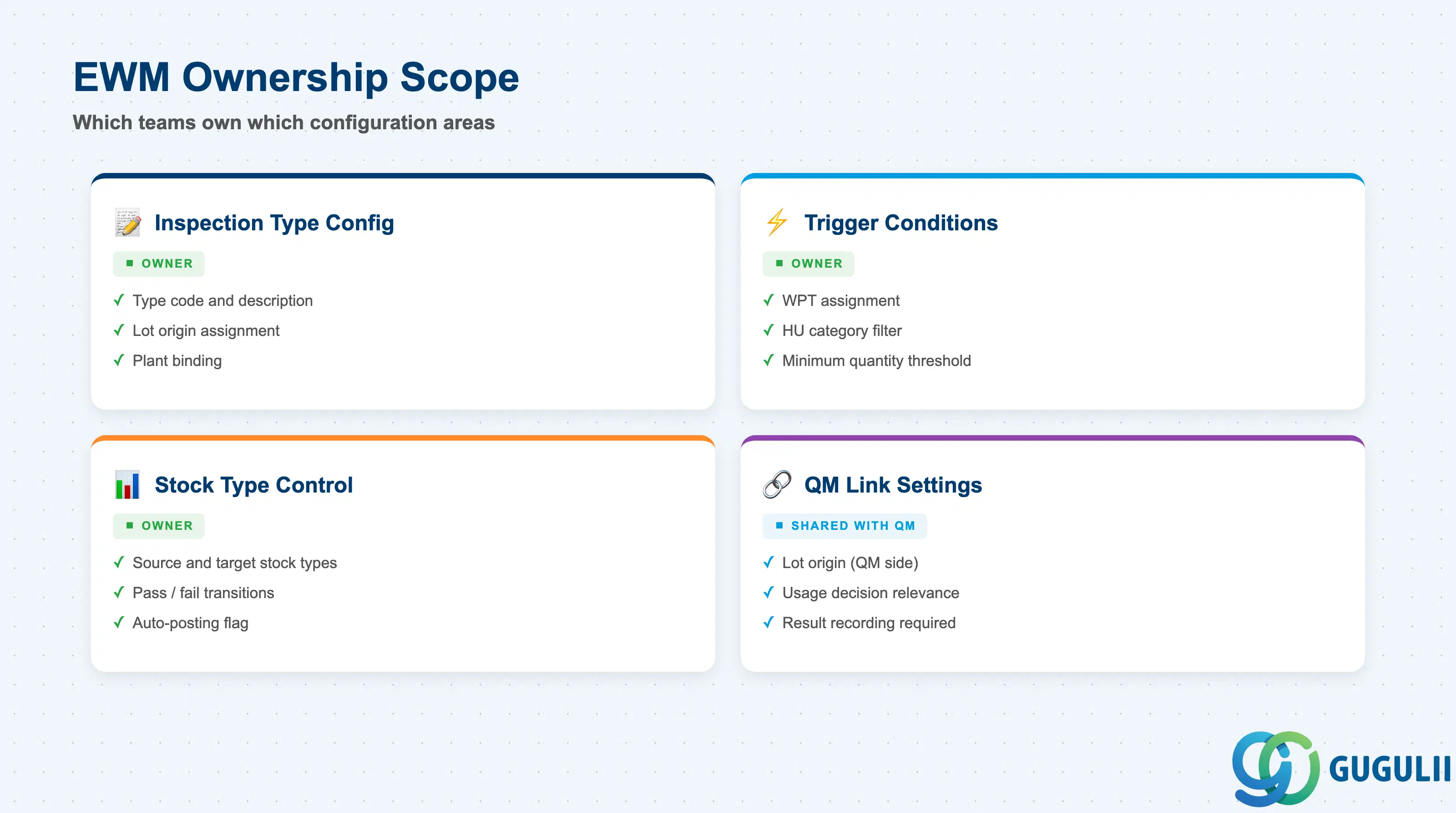1456x813 pixels.
Task: Click 'Plant binding' item
Action: click(x=167, y=360)
